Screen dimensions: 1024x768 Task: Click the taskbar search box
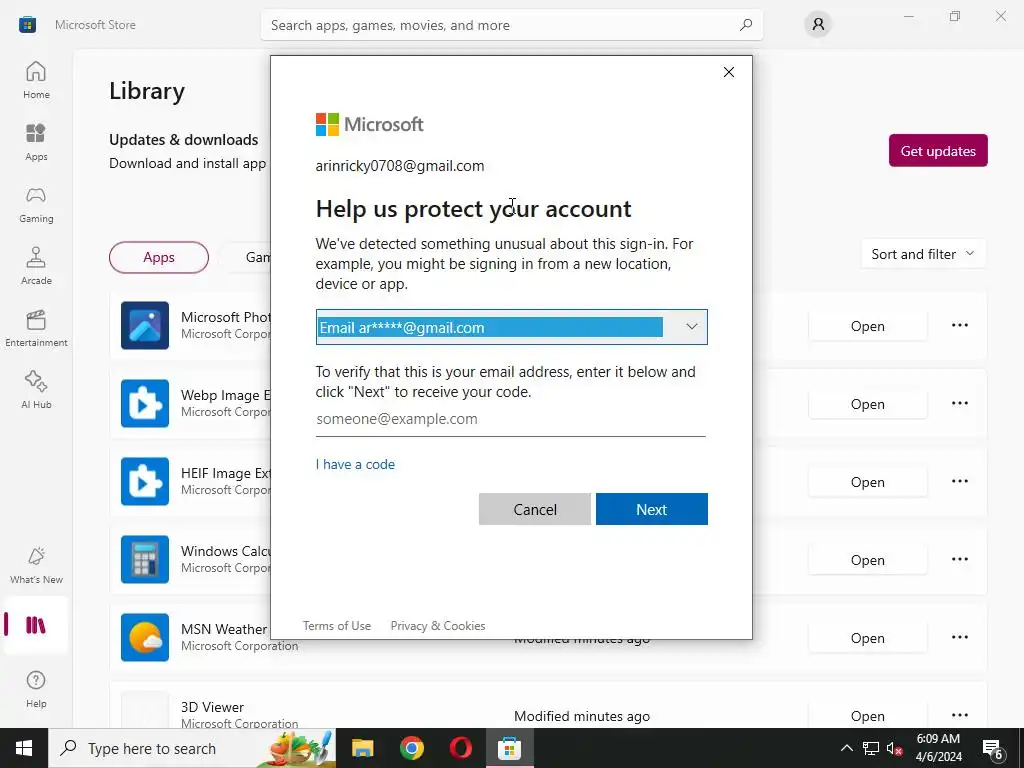click(193, 748)
